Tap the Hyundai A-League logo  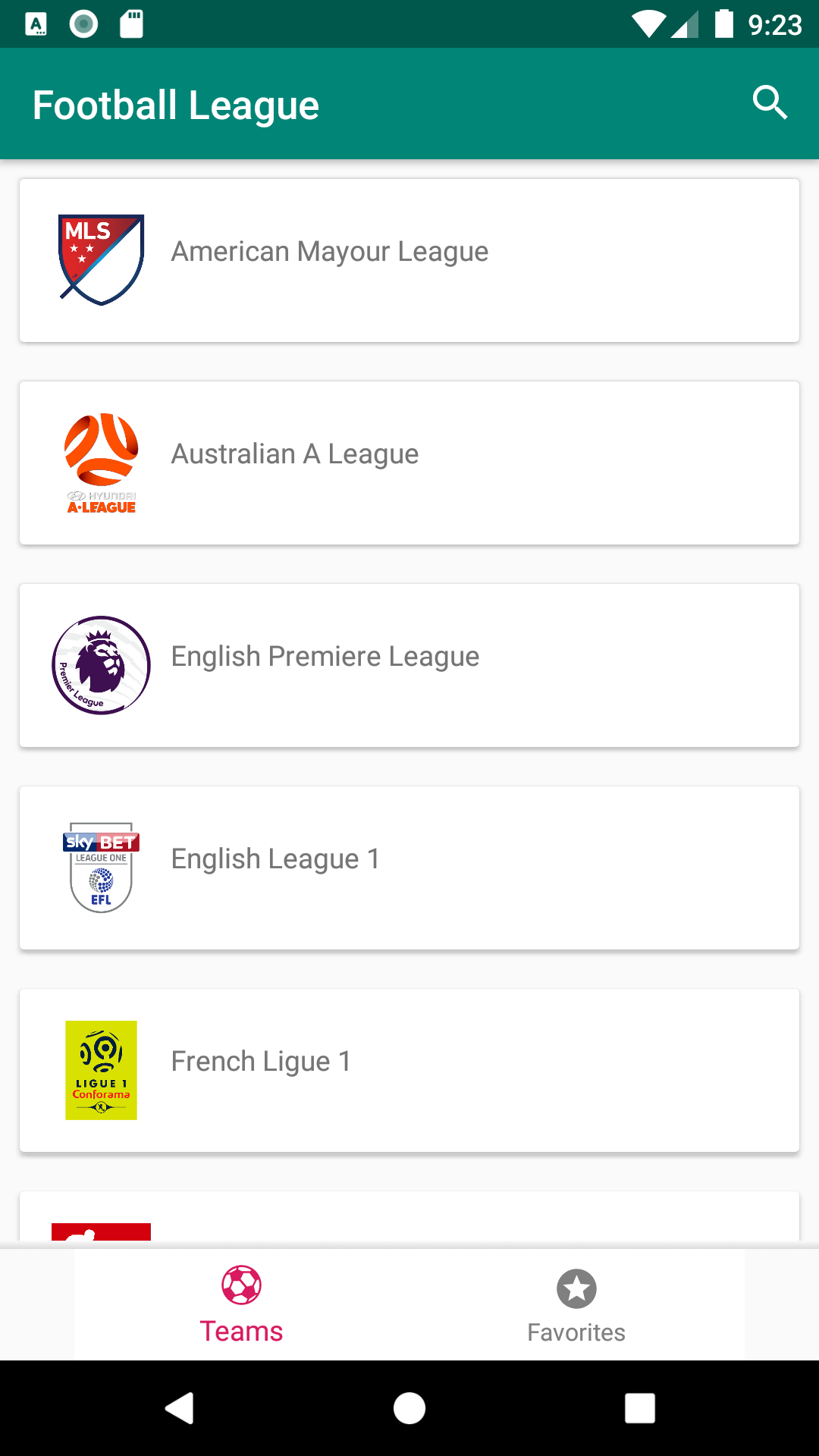pyautogui.click(x=101, y=463)
